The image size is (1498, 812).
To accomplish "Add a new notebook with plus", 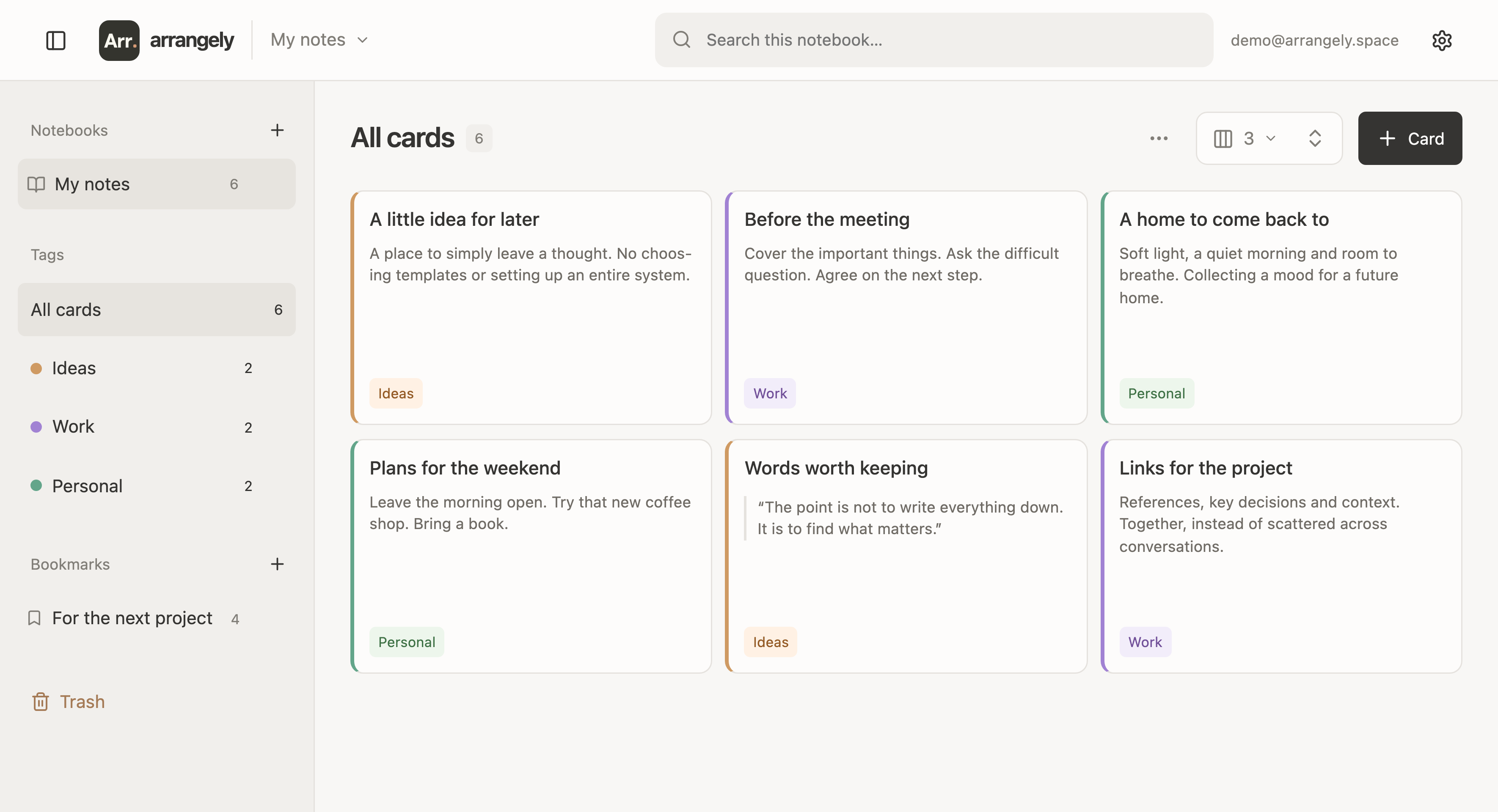I will pyautogui.click(x=278, y=130).
